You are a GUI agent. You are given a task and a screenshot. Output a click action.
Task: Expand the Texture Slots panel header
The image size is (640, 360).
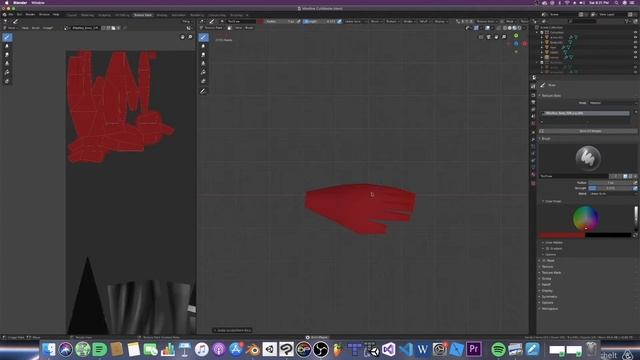click(551, 96)
